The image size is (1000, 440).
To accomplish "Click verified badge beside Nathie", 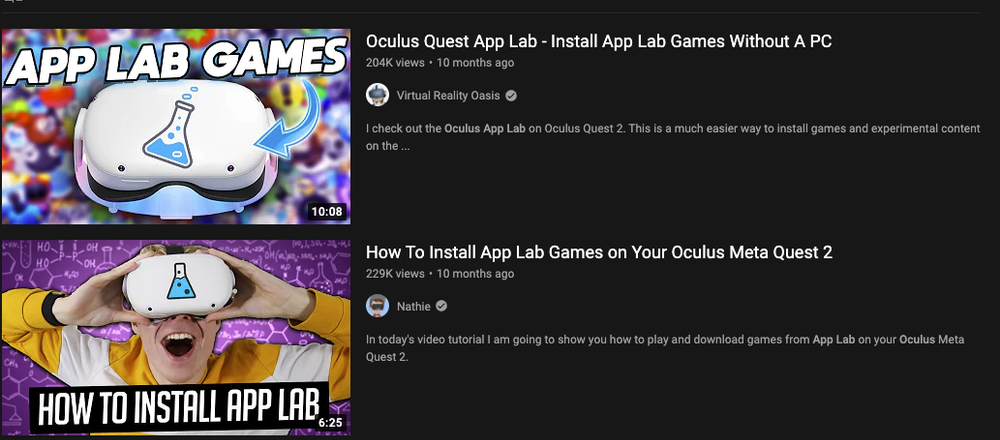I will click(x=441, y=306).
